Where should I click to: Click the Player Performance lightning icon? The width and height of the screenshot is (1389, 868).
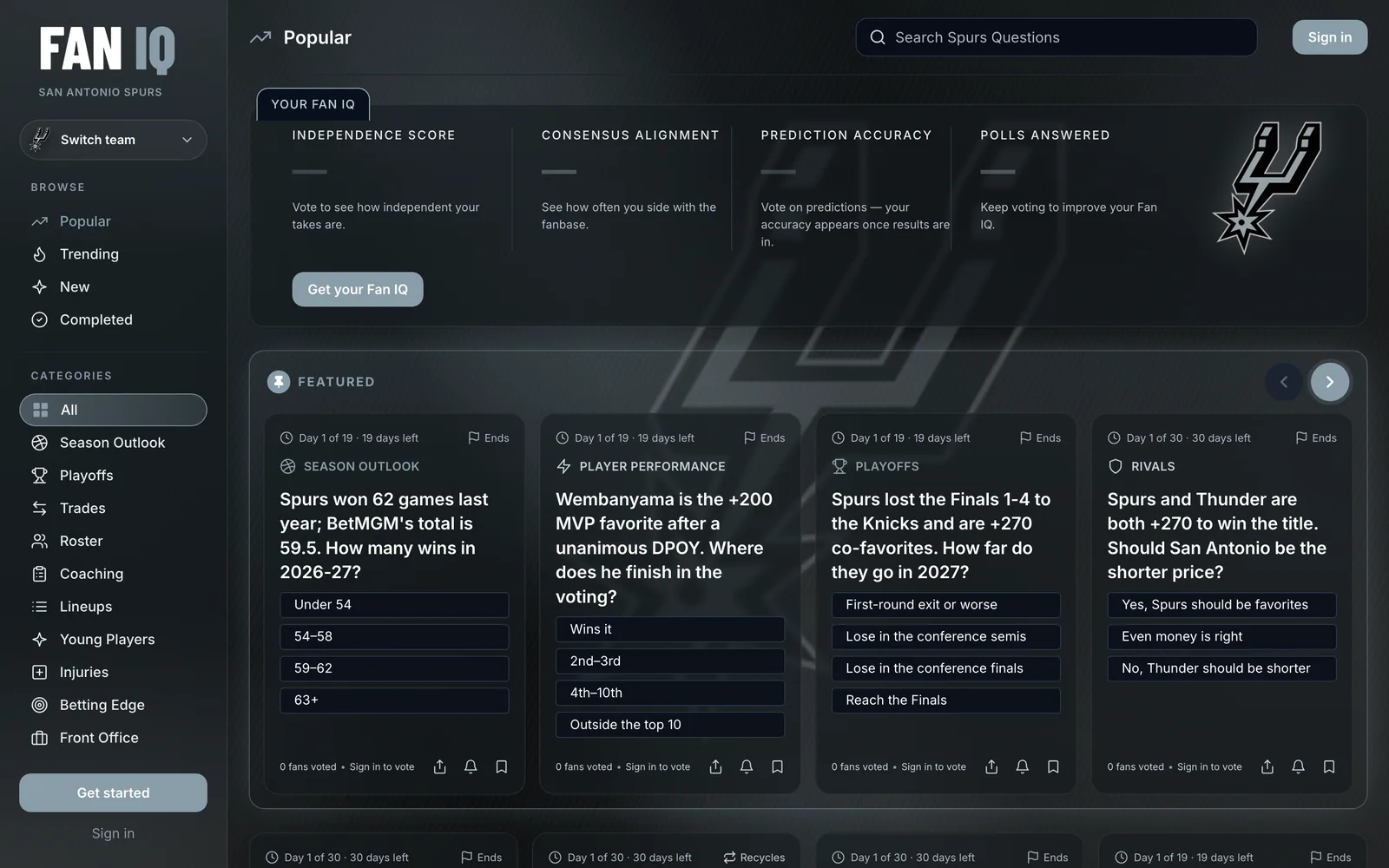[x=563, y=466]
